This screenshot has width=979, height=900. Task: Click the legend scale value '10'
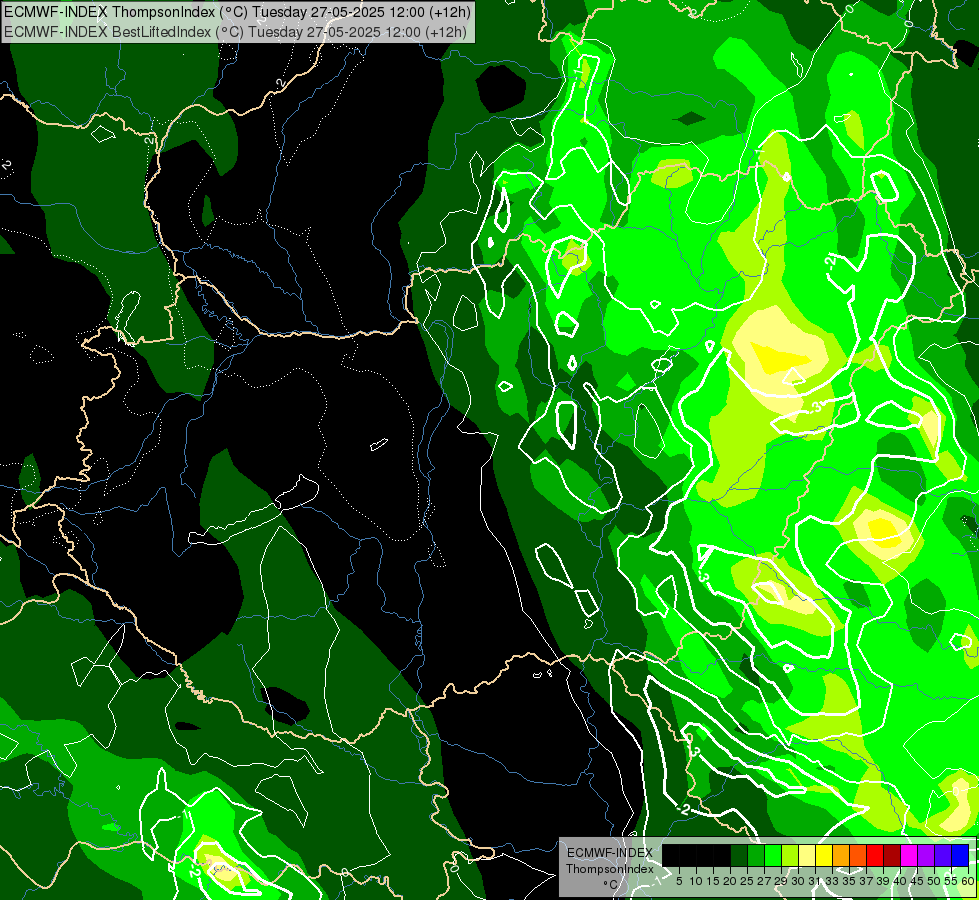(x=696, y=881)
